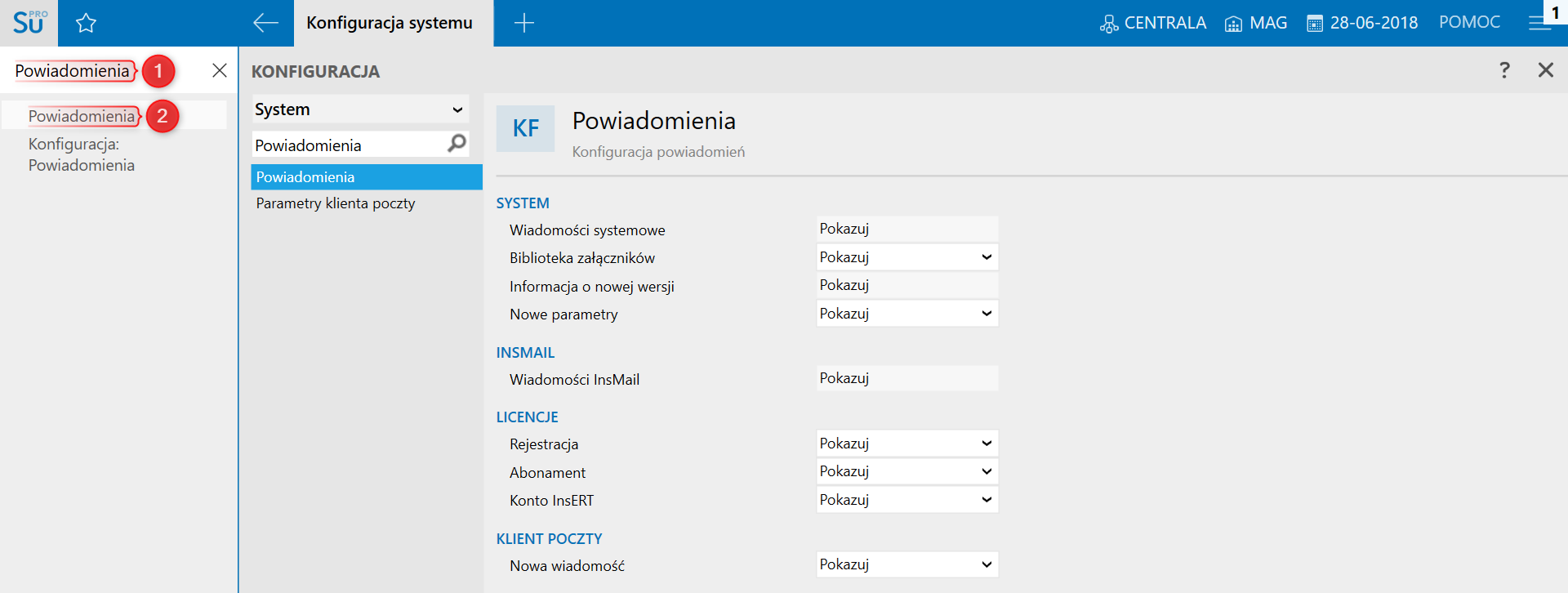Add a new tab with plus icon
Viewport: 1568px width, 593px height.
click(523, 23)
